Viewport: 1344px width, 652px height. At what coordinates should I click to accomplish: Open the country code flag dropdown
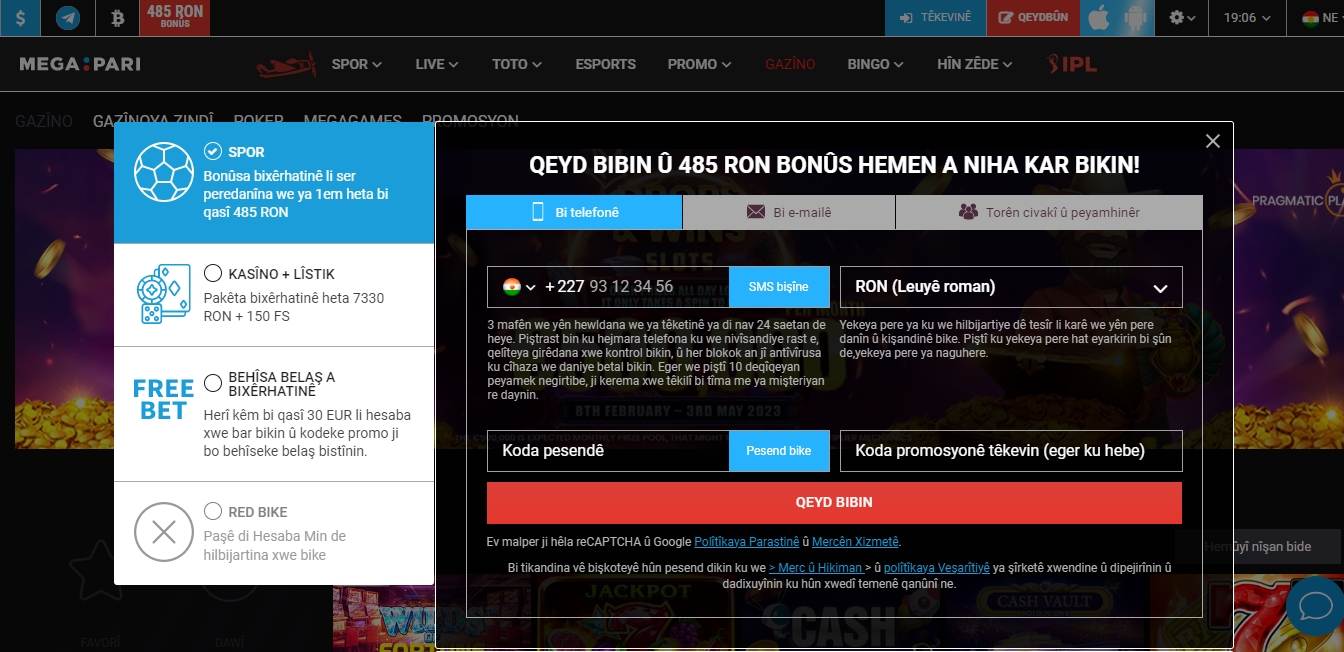[519, 287]
